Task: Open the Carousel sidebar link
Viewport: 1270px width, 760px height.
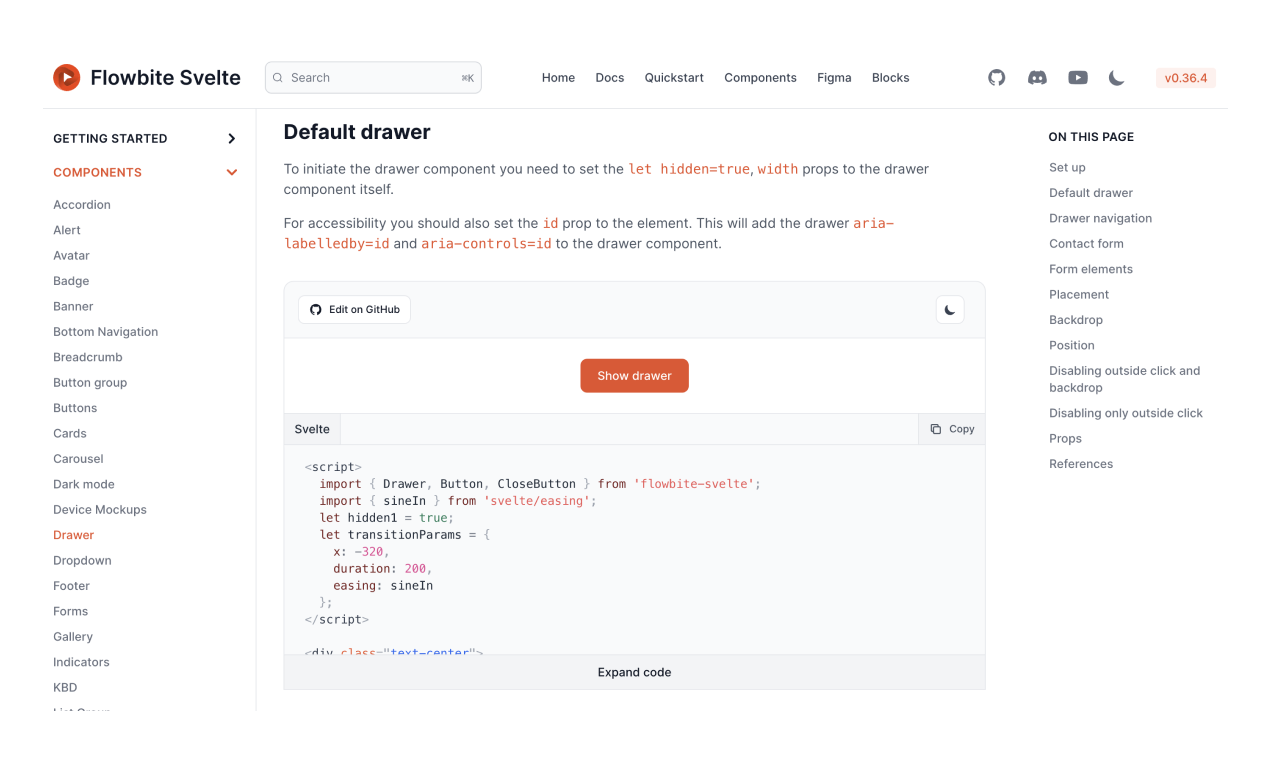Action: [x=78, y=459]
